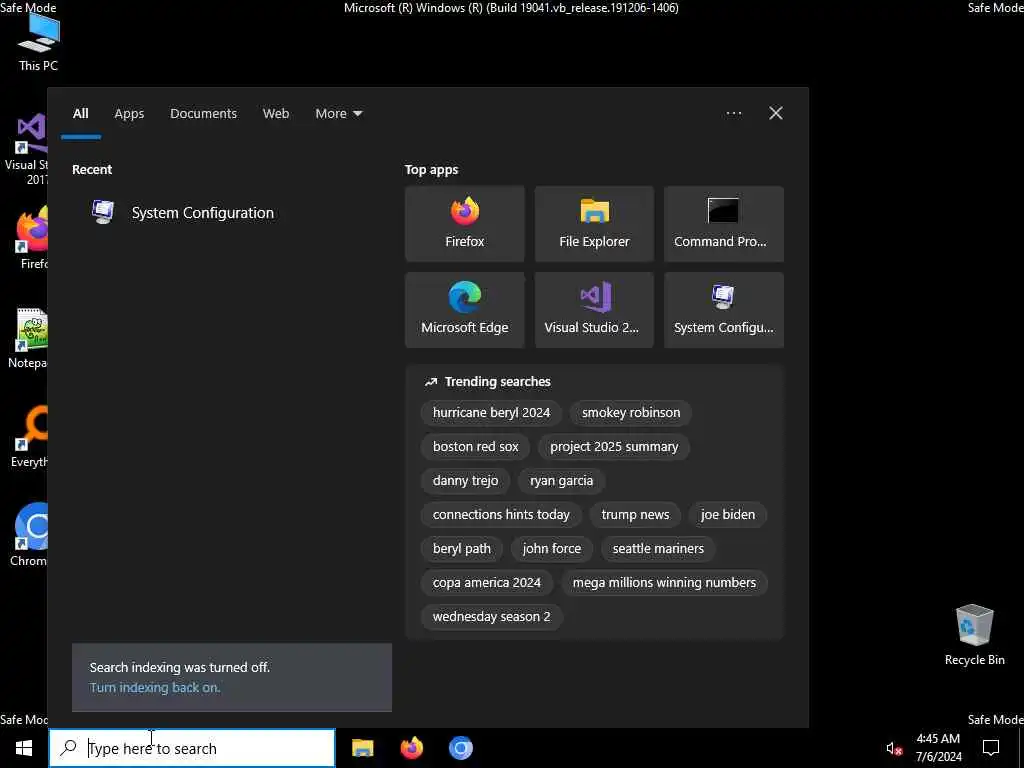Expand the More dropdown
The width and height of the screenshot is (1024, 768).
click(338, 114)
